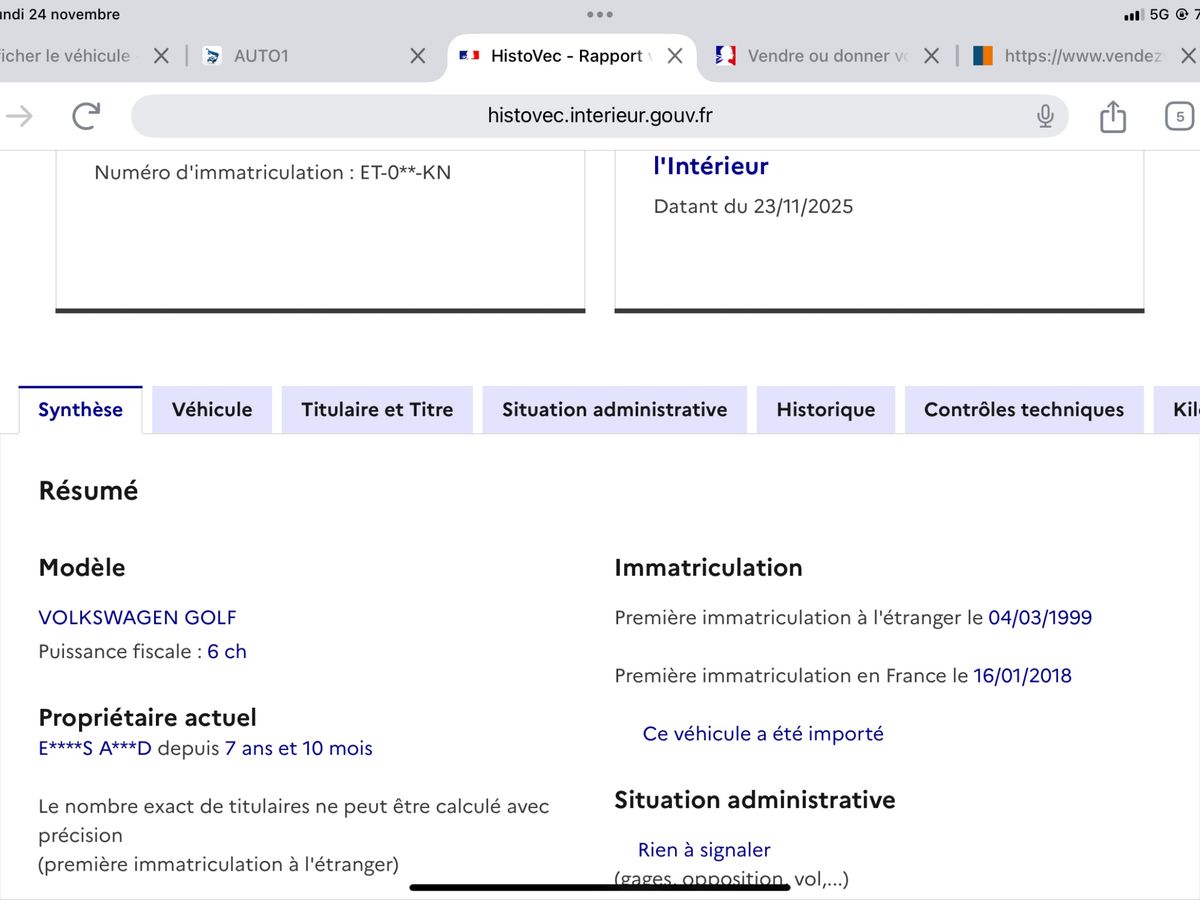Tap the forward navigation arrow
This screenshot has height=900, width=1200.
click(20, 116)
